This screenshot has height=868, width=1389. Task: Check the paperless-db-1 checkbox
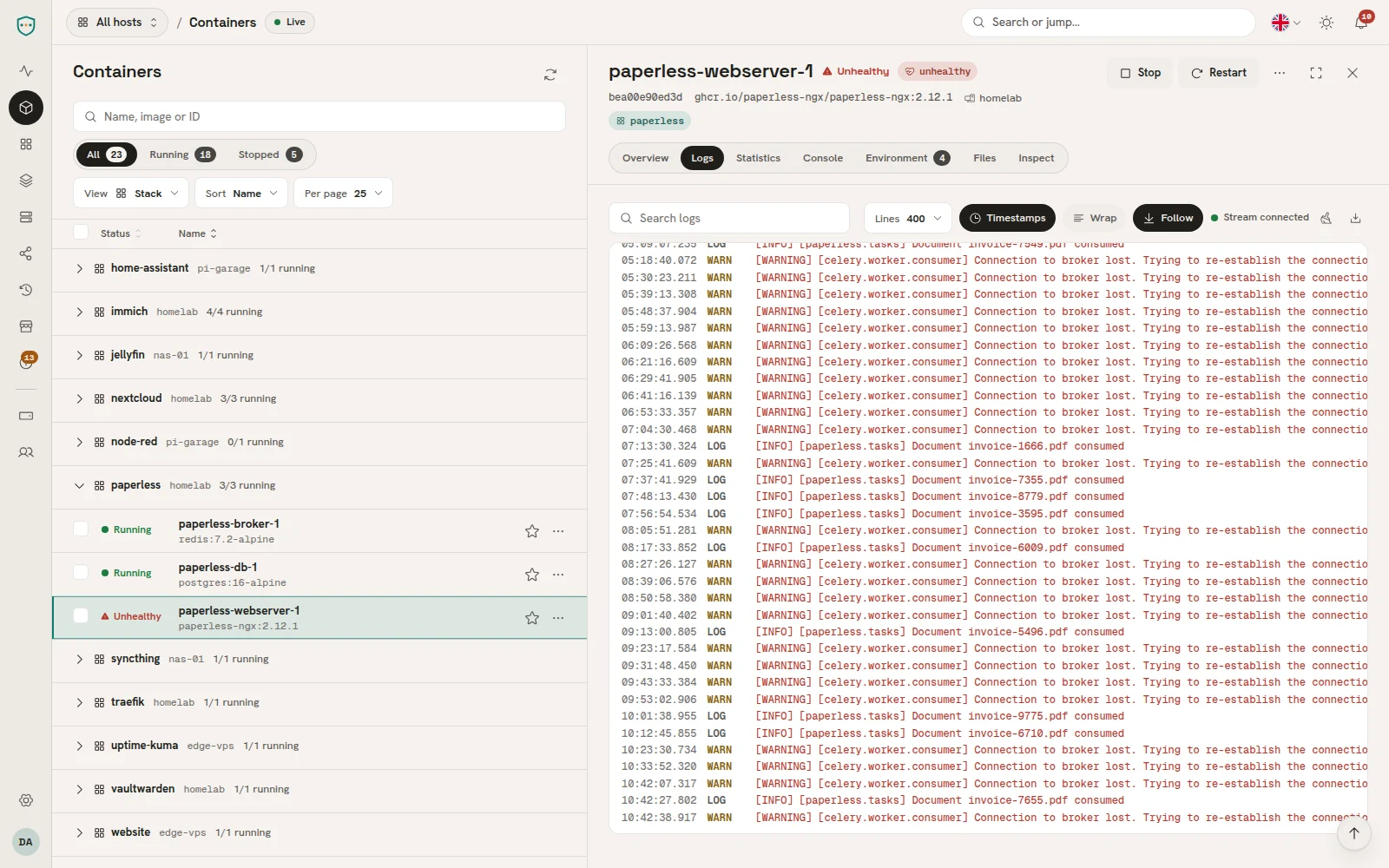[81, 572]
